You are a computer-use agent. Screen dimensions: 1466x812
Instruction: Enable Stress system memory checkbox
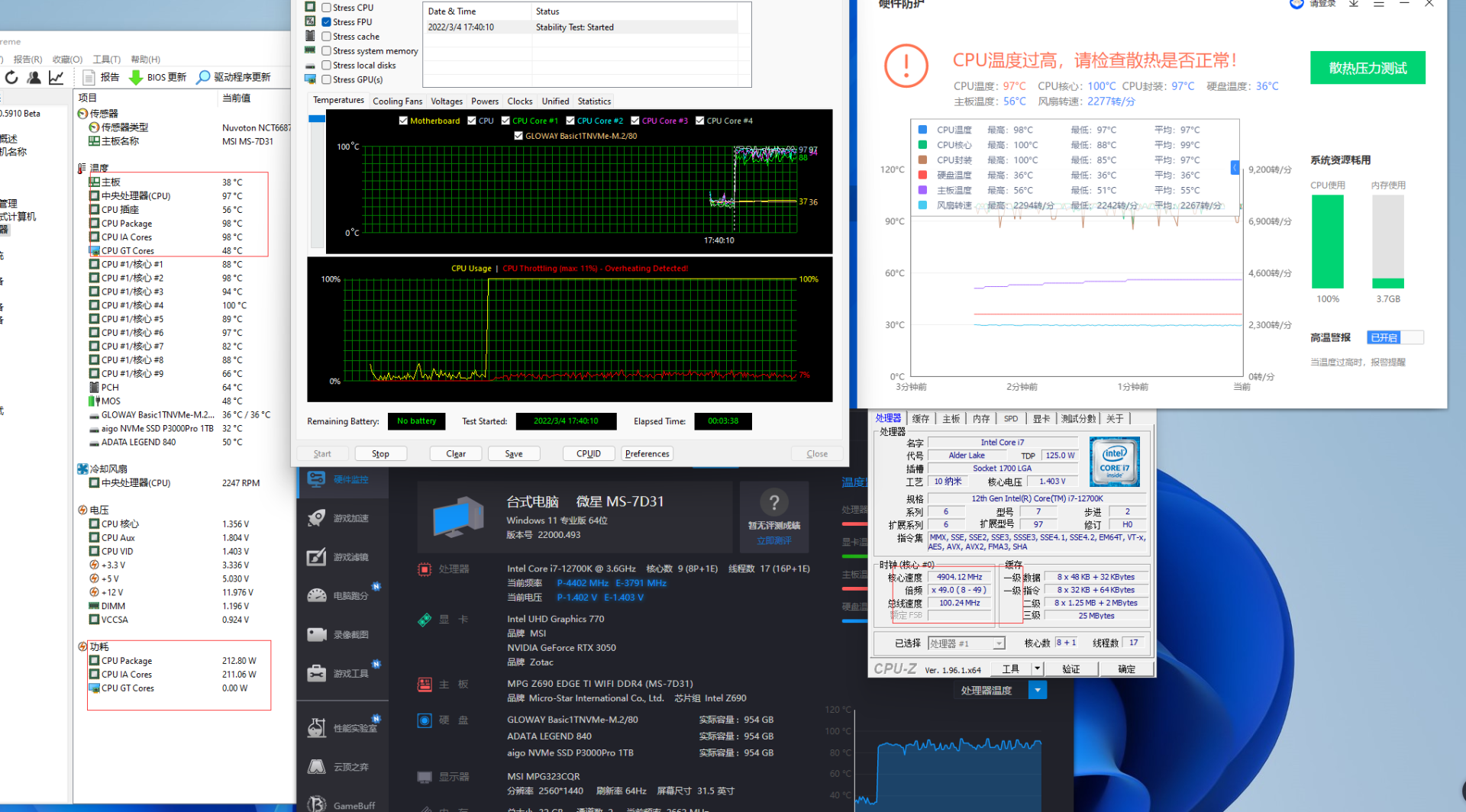click(326, 51)
